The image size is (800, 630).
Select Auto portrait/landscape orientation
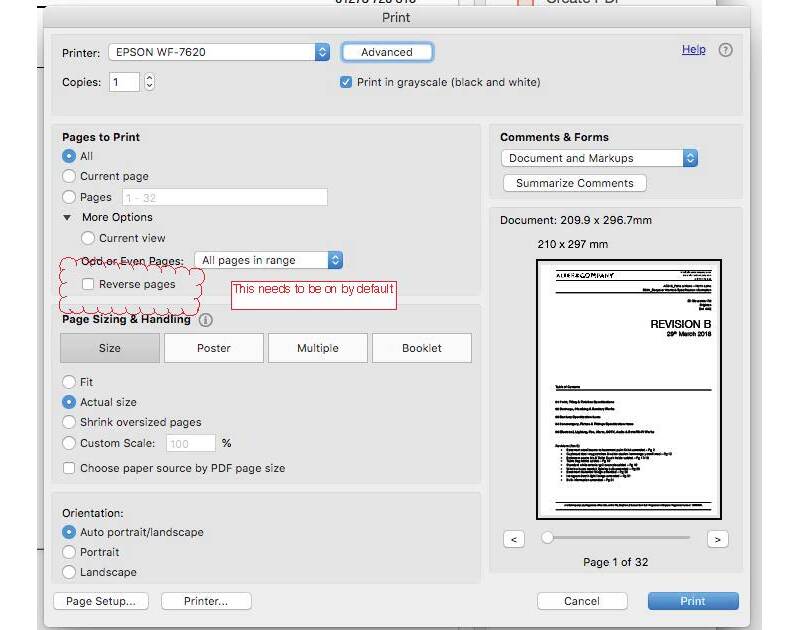[x=69, y=532]
